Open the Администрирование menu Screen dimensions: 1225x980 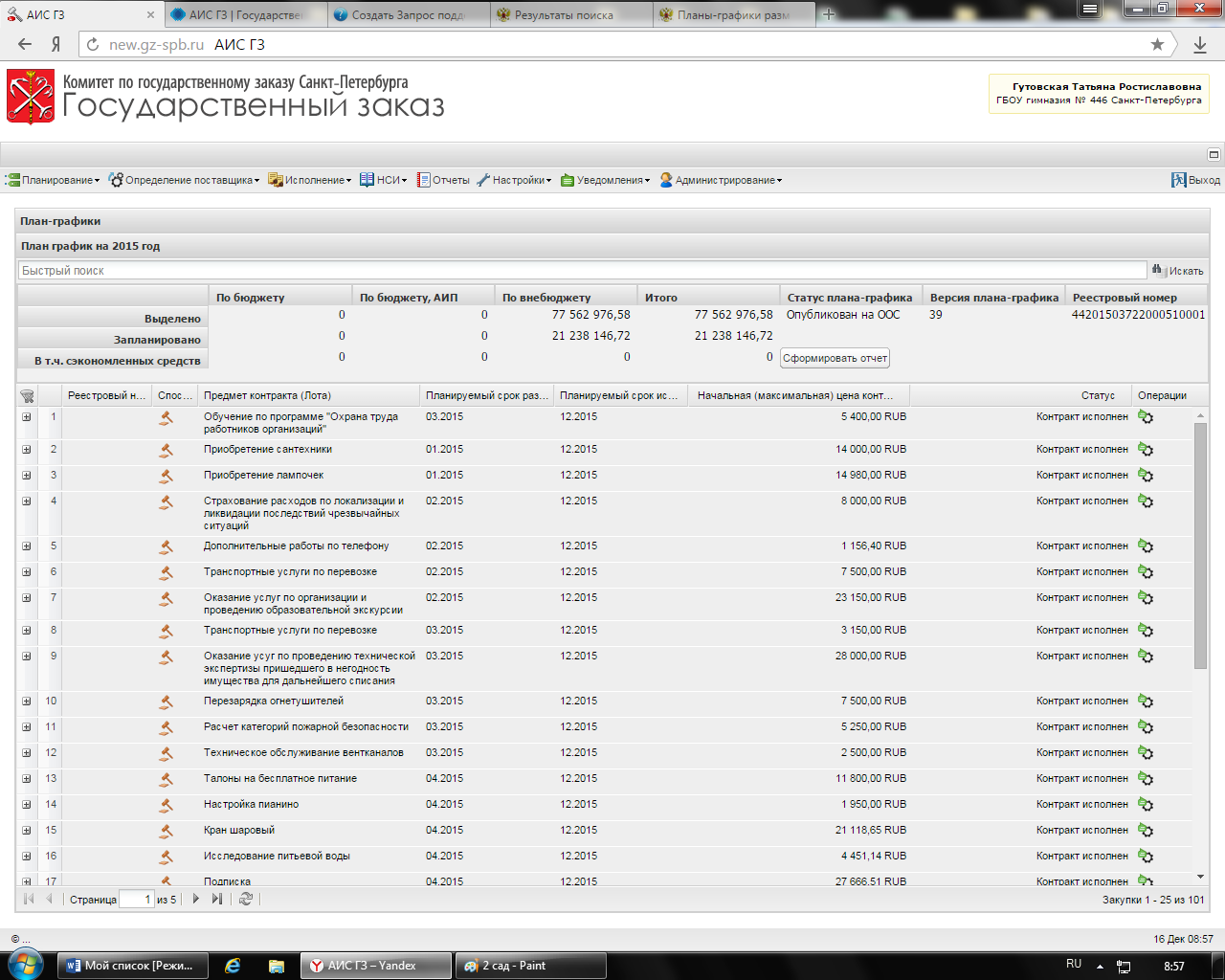[x=721, y=180]
